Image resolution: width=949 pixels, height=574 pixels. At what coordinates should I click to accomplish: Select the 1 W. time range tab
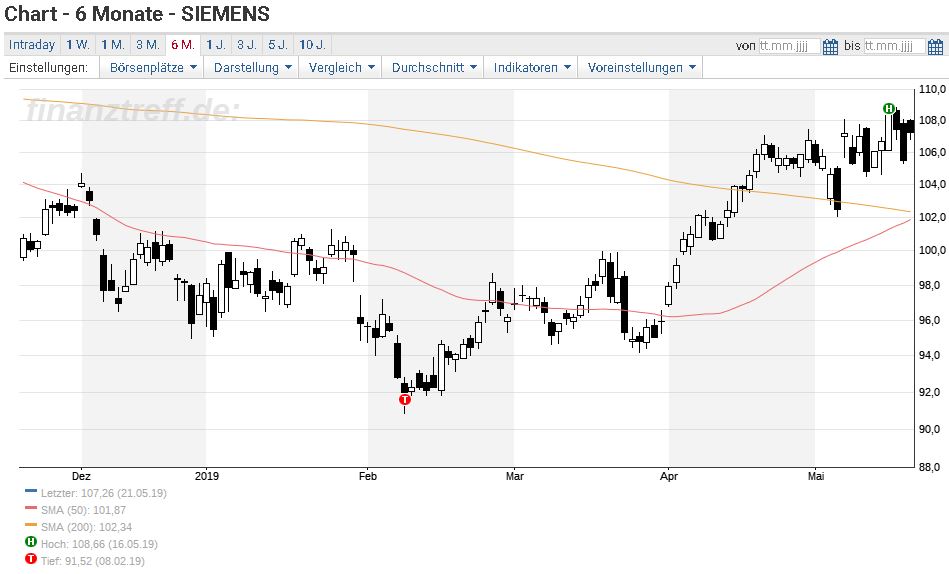77,45
